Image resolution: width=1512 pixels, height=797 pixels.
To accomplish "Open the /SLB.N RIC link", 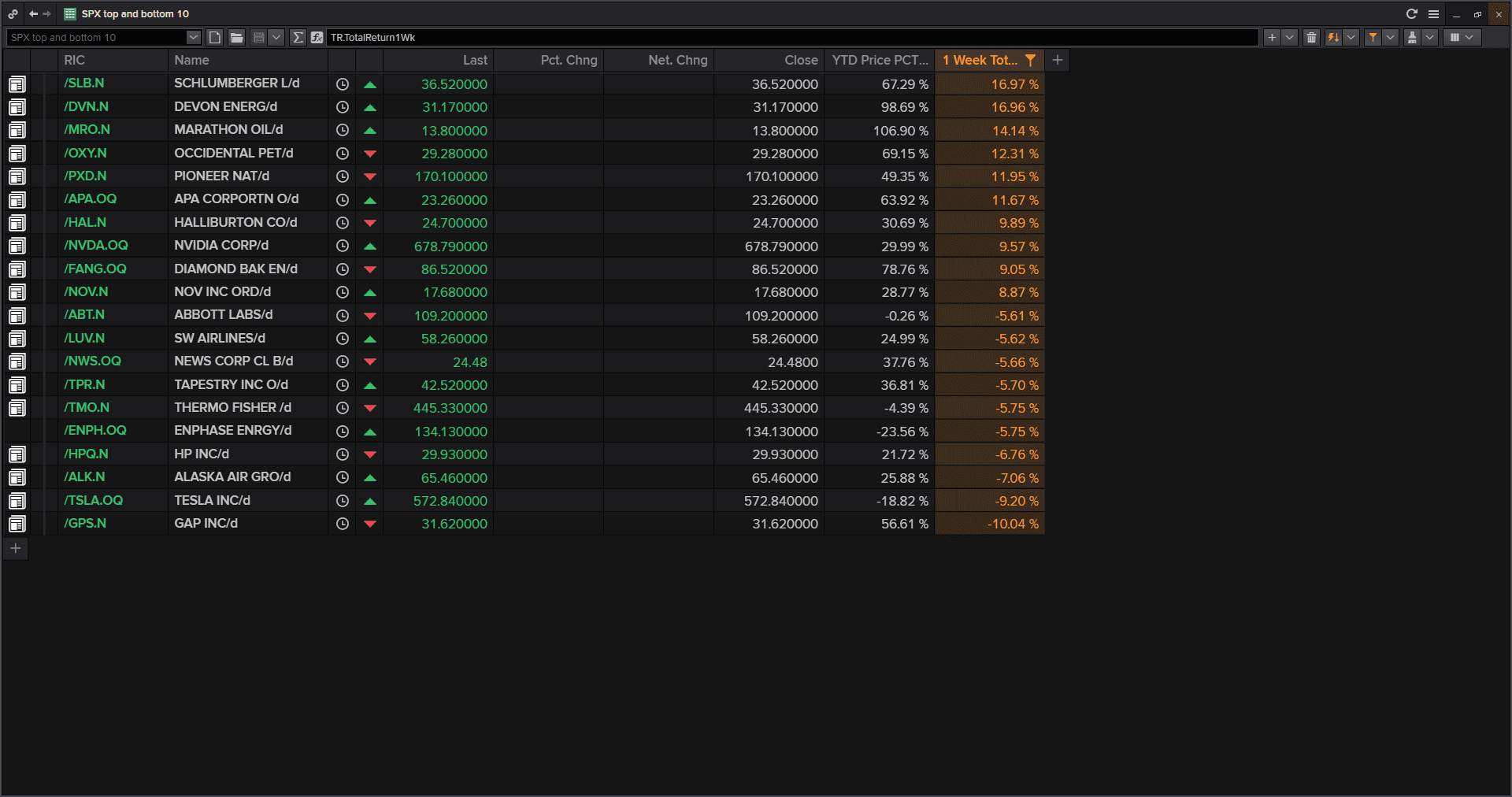I will 84,83.
